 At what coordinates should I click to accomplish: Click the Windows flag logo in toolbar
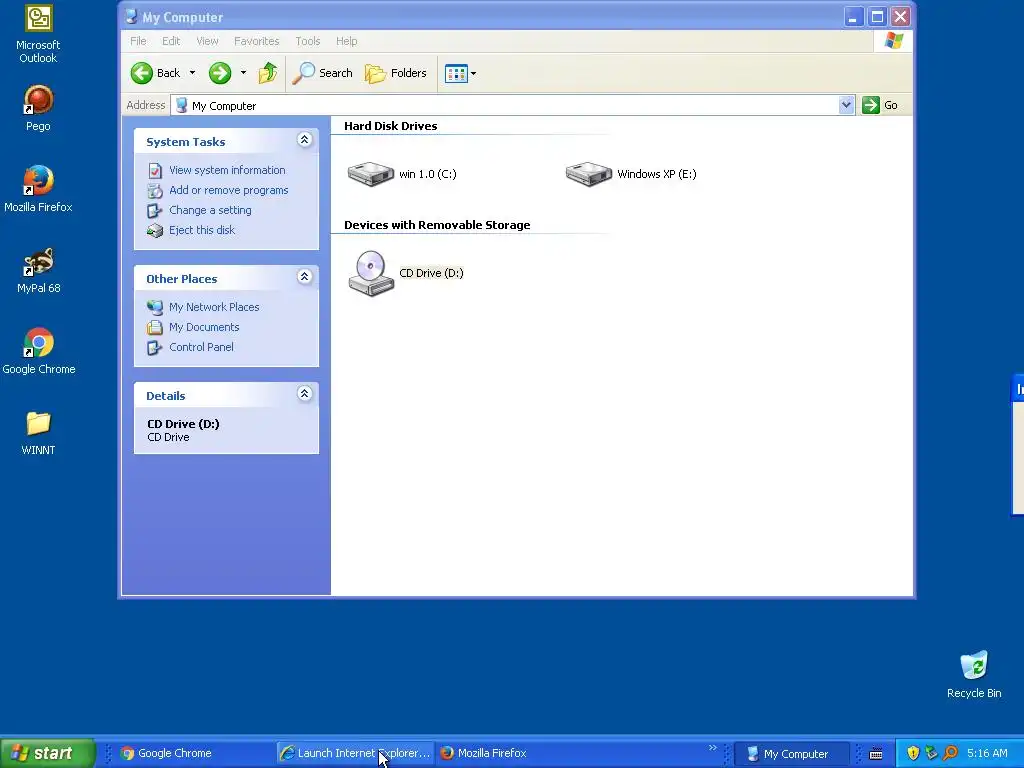[893, 41]
